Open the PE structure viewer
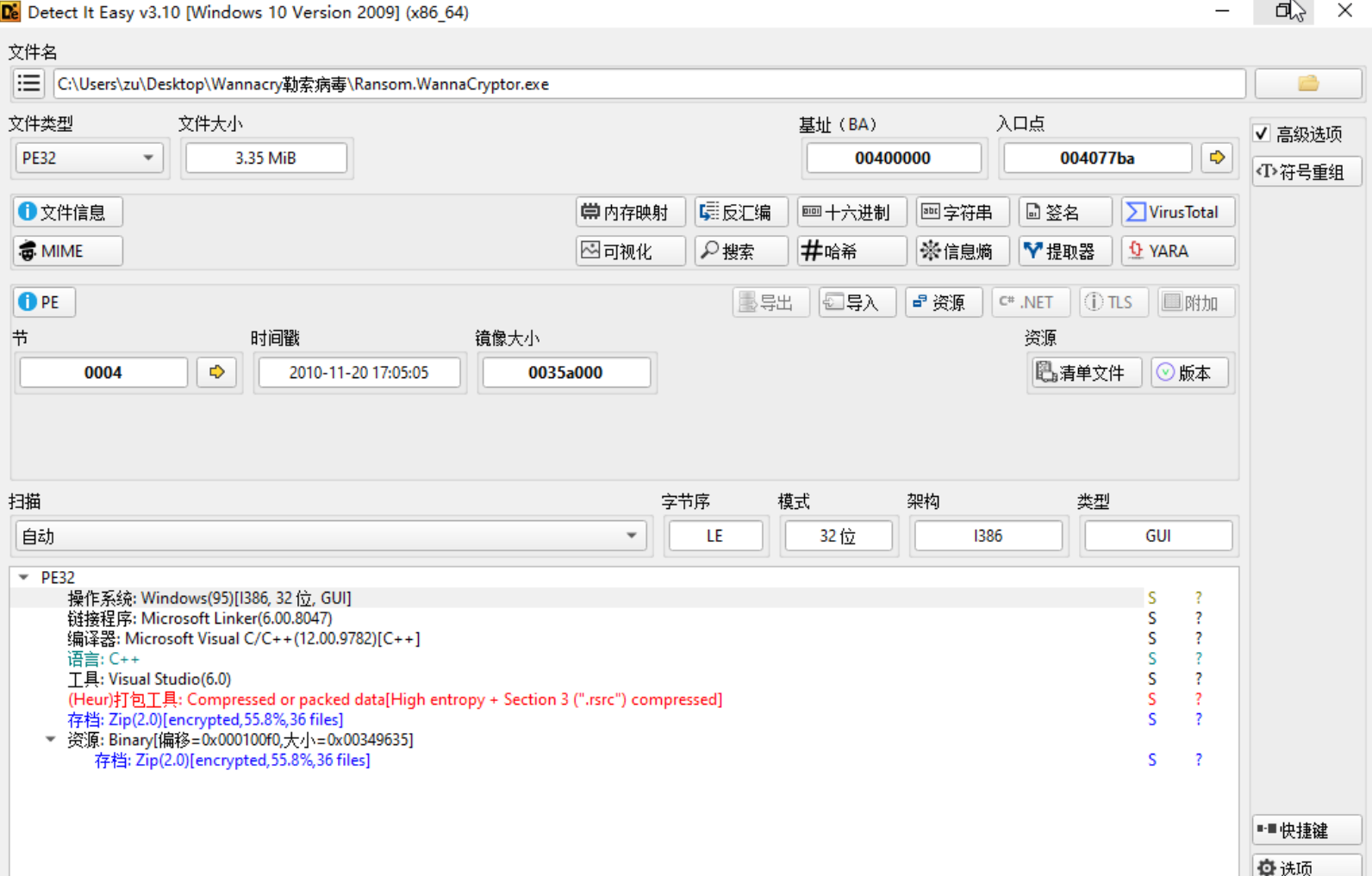1372x876 pixels. [44, 302]
